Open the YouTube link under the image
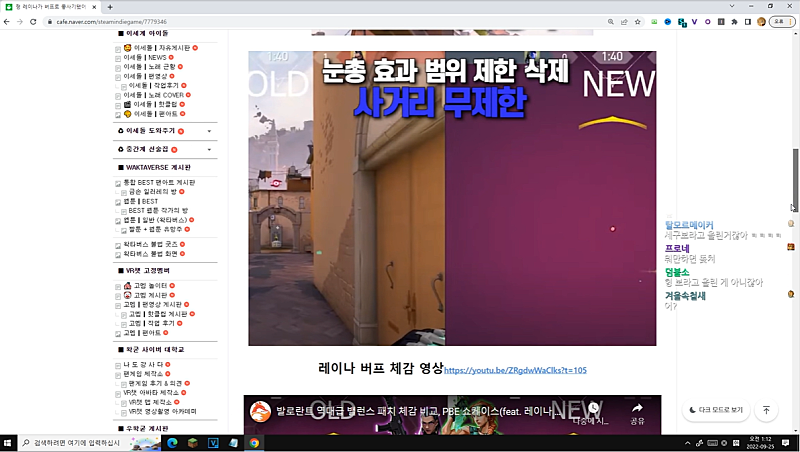Screen dimensions: 800x452 [515, 370]
